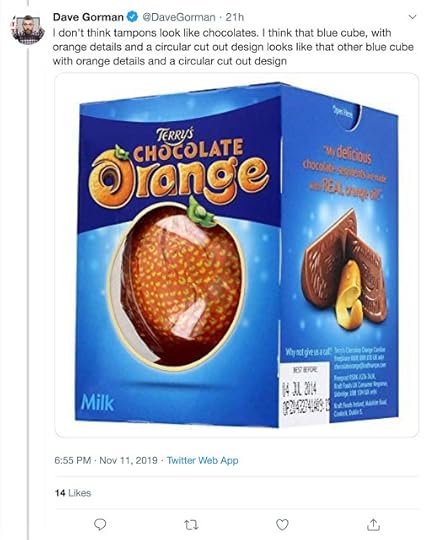This screenshot has height=540, width=429.
Task: Click the chocolate segments picture on box side
Action: [344, 272]
